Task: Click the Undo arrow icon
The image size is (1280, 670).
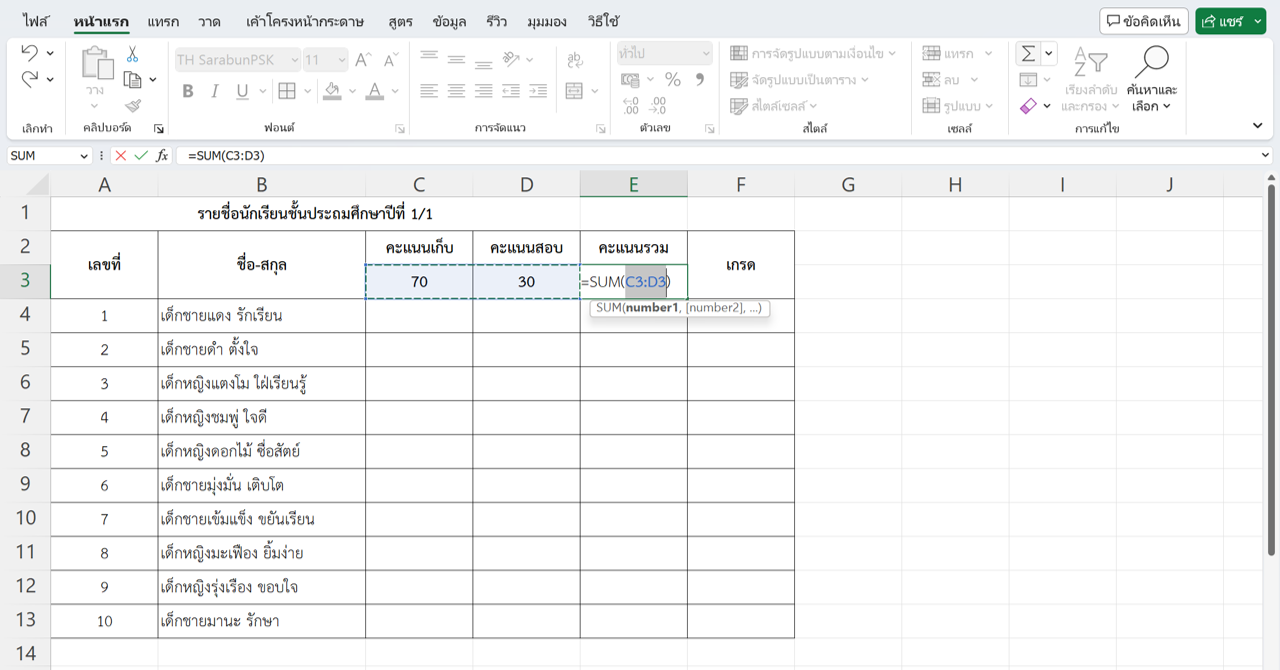Action: [29, 54]
